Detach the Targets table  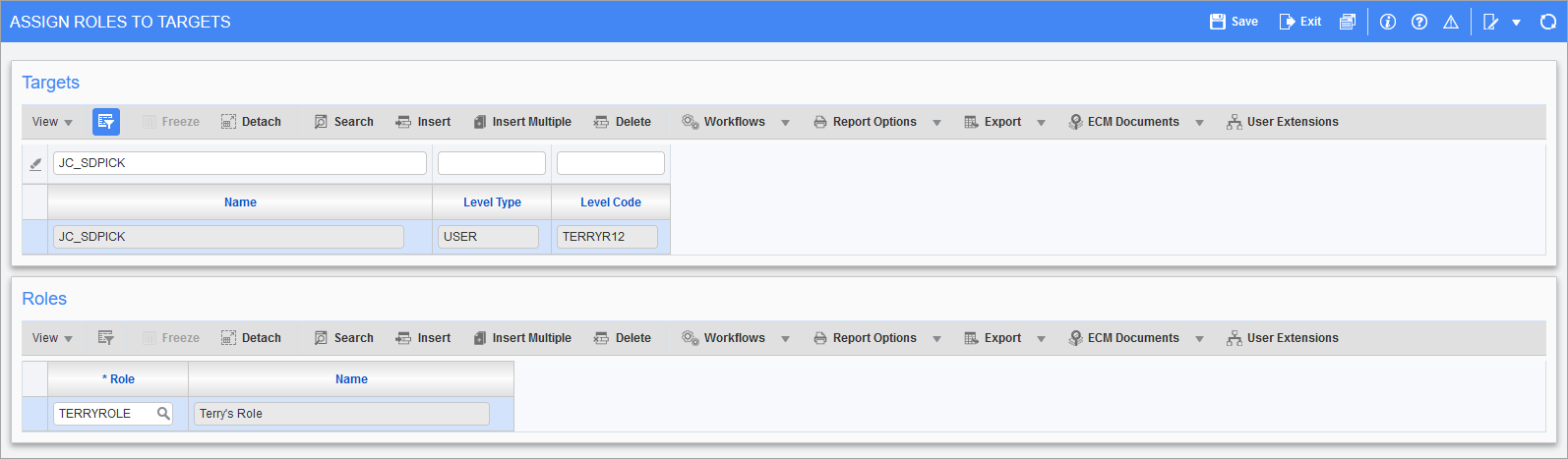click(251, 122)
